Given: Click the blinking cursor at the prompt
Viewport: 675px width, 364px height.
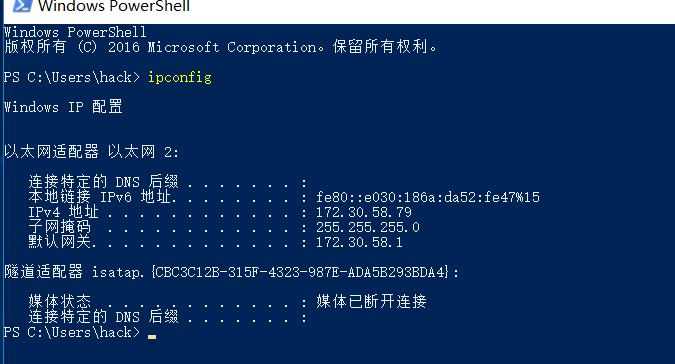Looking at the screenshot, I should coord(152,337).
